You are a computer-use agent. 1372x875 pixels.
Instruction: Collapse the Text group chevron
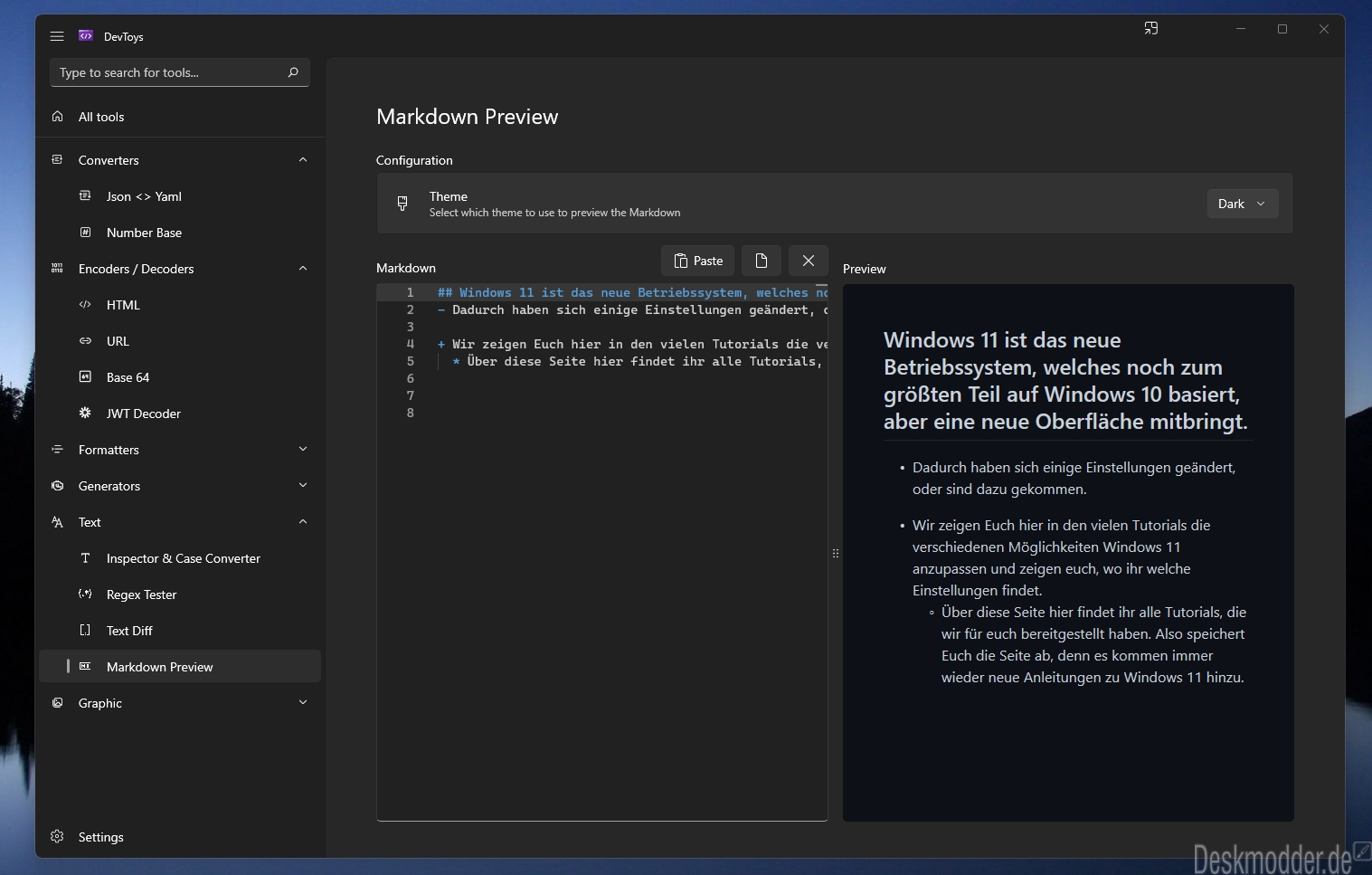coord(303,522)
